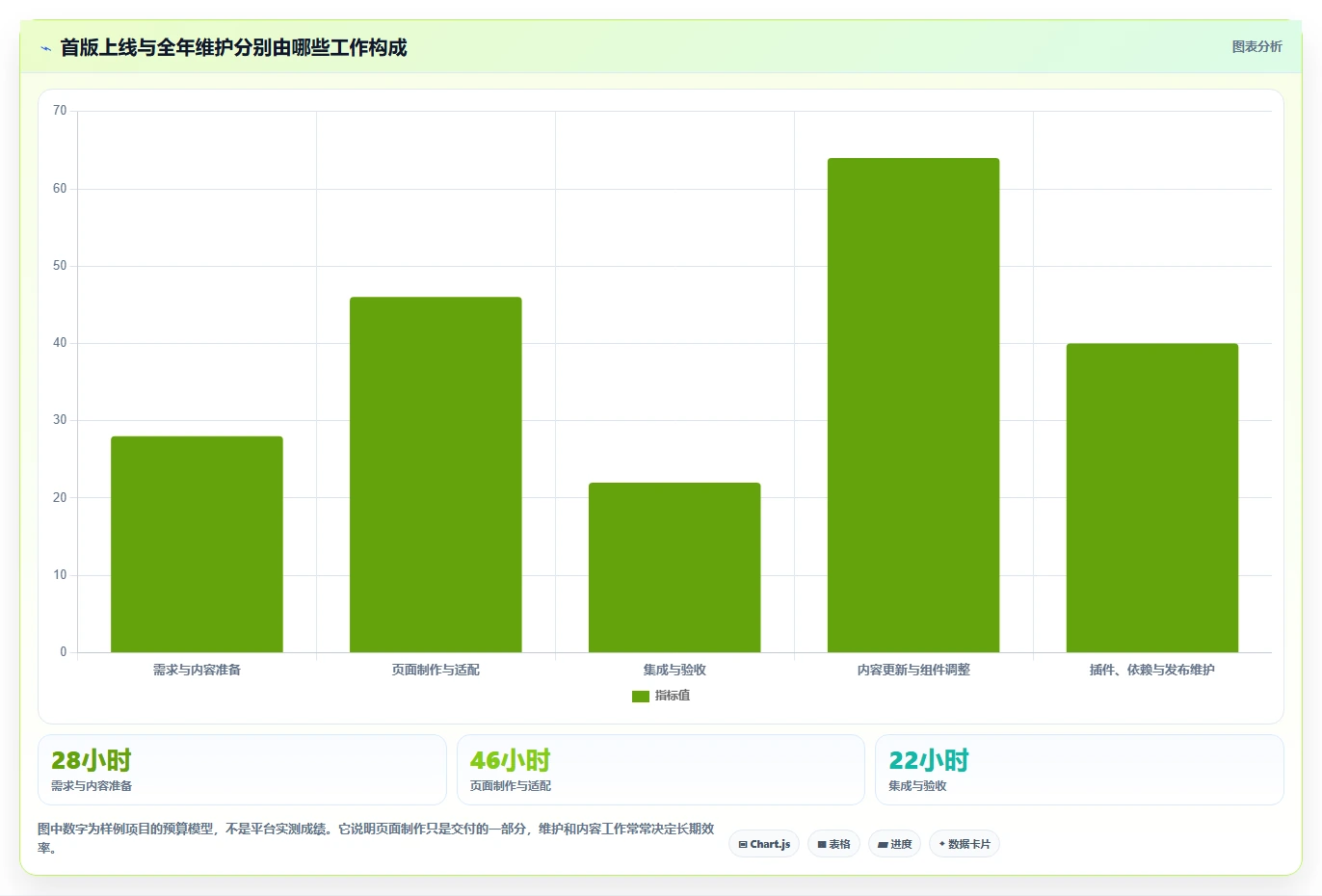Select the 内容更新与组件调整 bar

coord(913,405)
